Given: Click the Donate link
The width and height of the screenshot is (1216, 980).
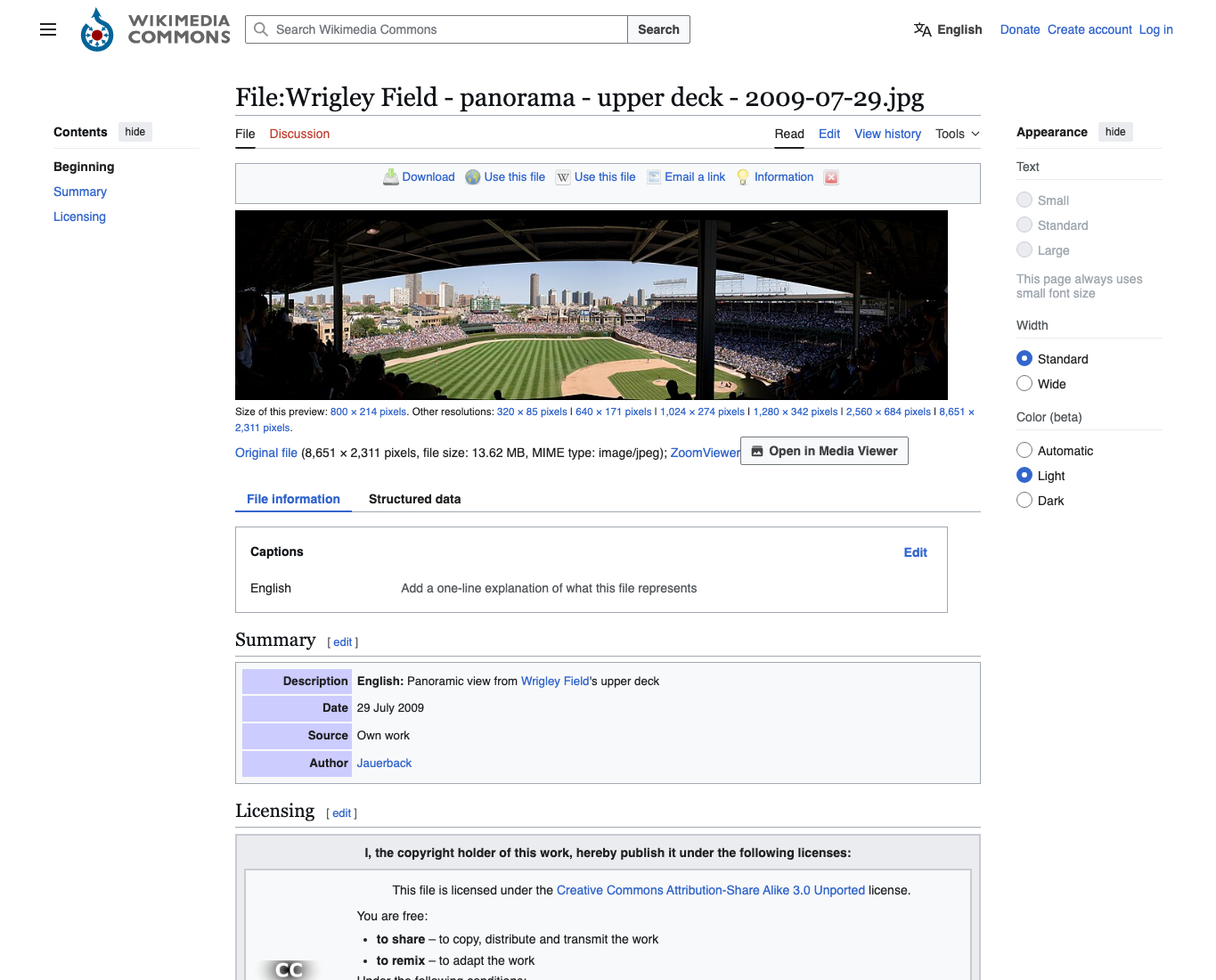Looking at the screenshot, I should pyautogui.click(x=1020, y=29).
